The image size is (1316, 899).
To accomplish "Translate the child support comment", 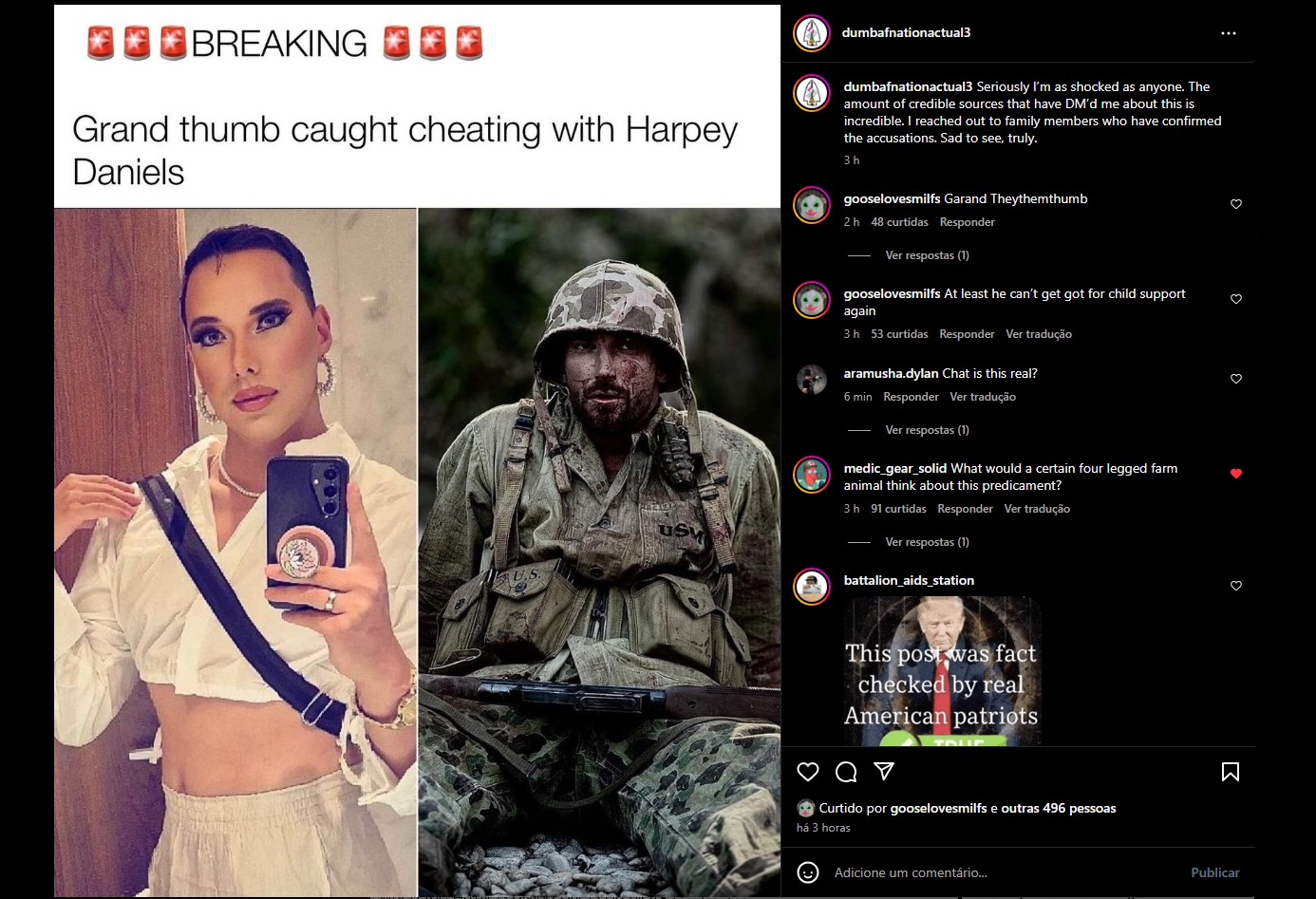I will (1039, 334).
